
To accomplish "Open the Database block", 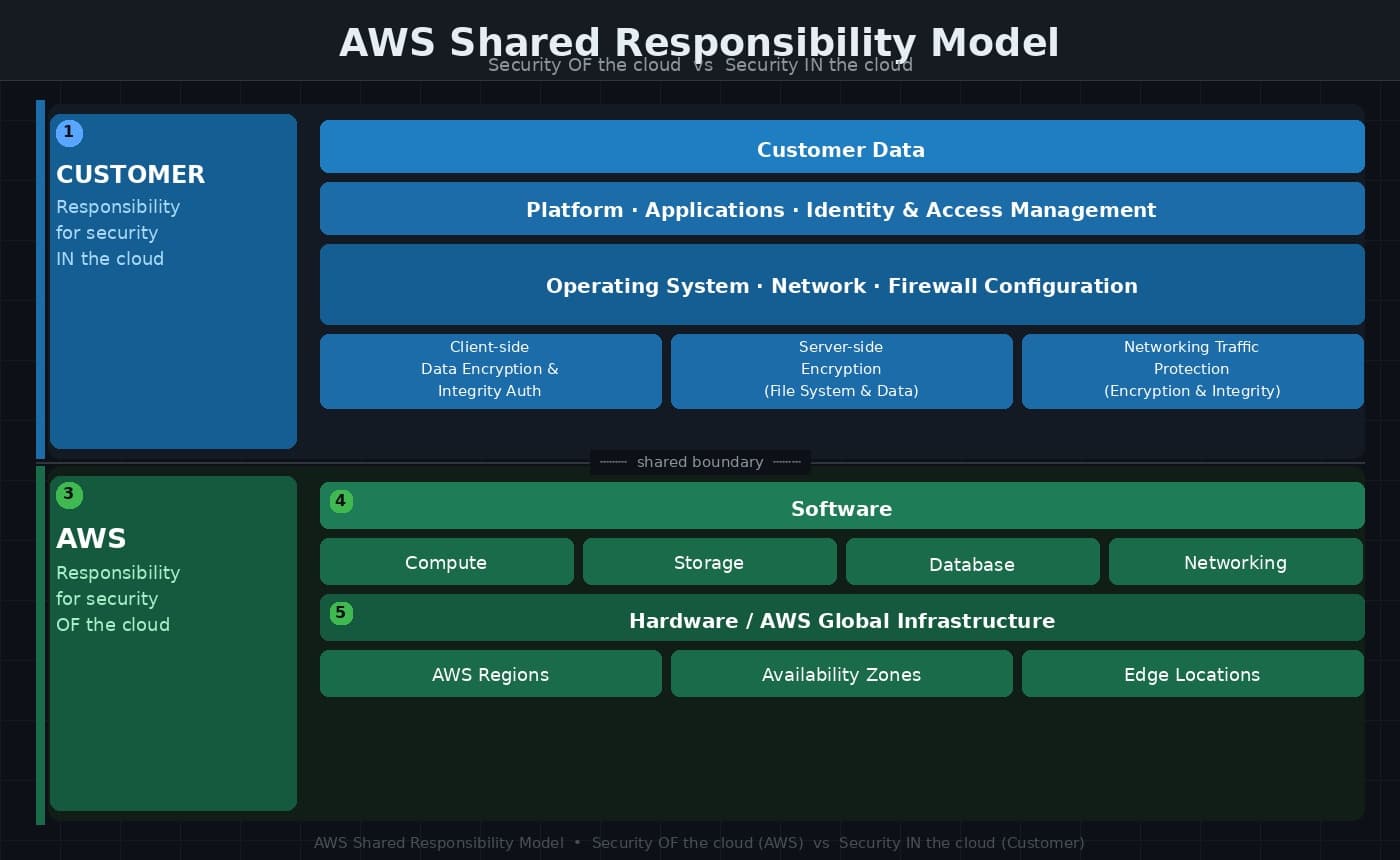I will [972, 562].
